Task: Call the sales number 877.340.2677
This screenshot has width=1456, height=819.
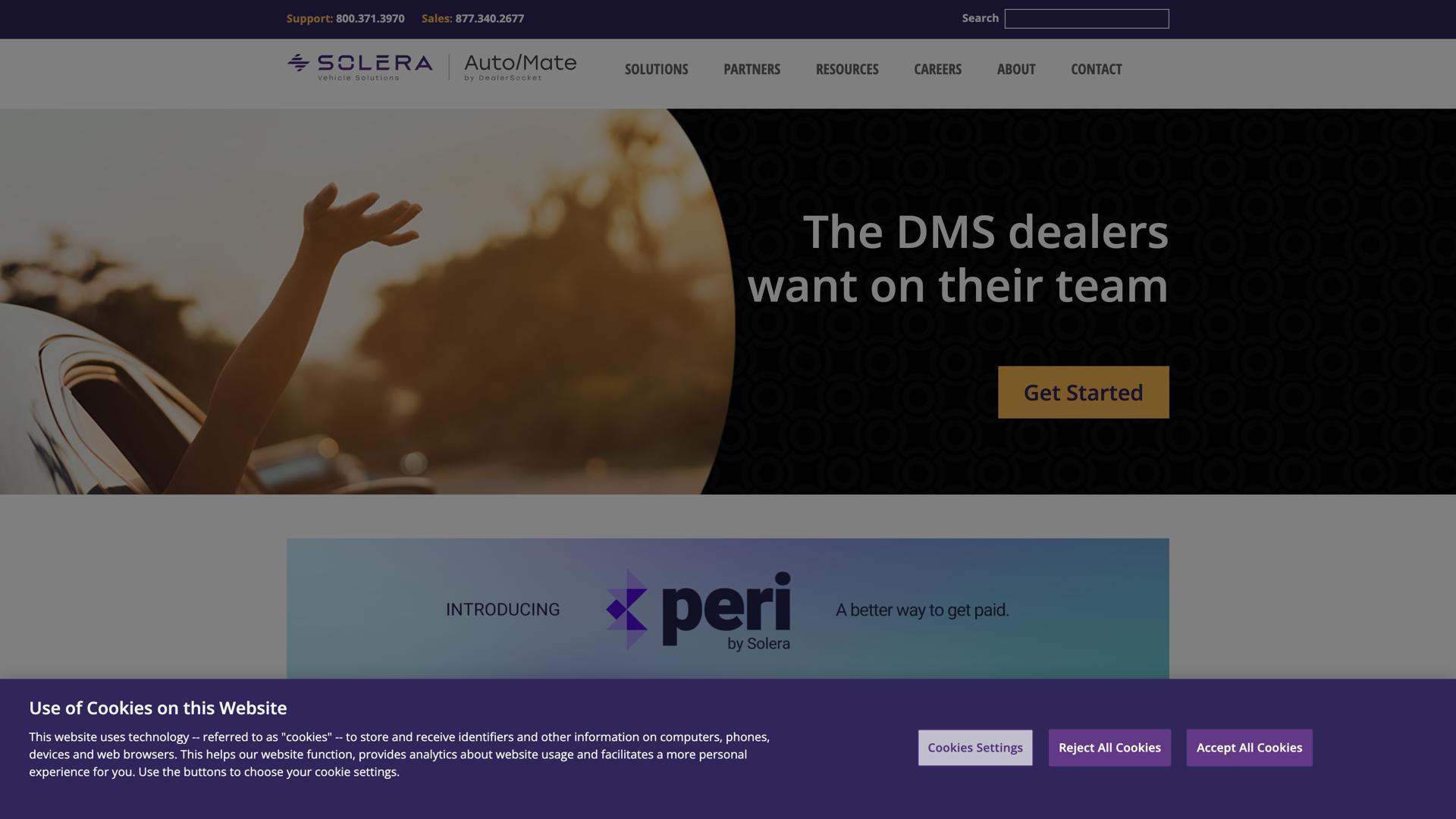Action: 489,18
